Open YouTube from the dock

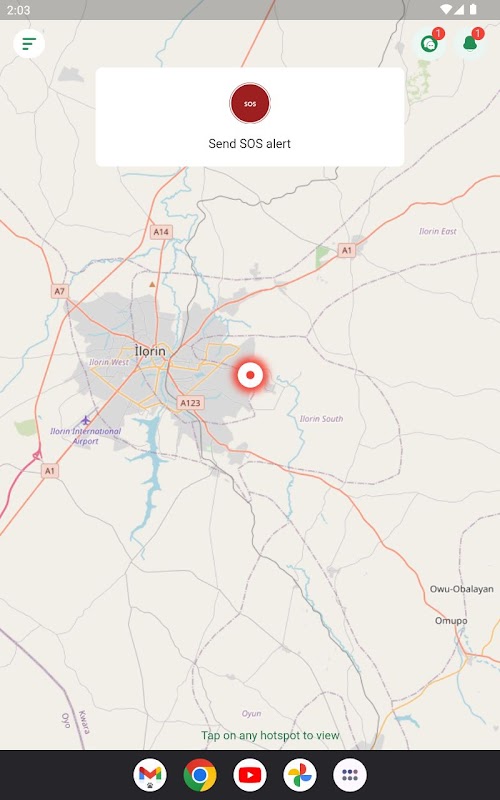(x=250, y=775)
